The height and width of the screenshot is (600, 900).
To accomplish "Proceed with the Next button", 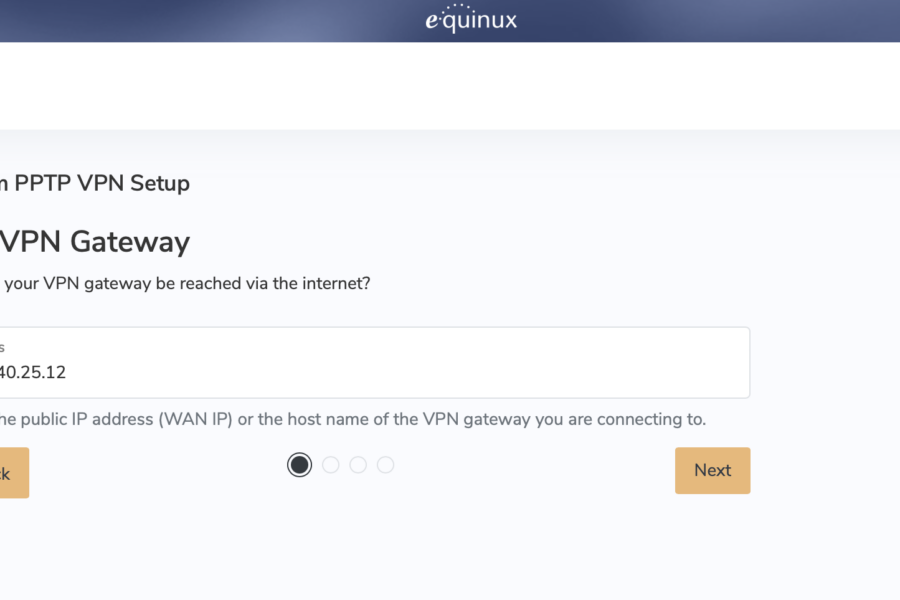I will [712, 470].
